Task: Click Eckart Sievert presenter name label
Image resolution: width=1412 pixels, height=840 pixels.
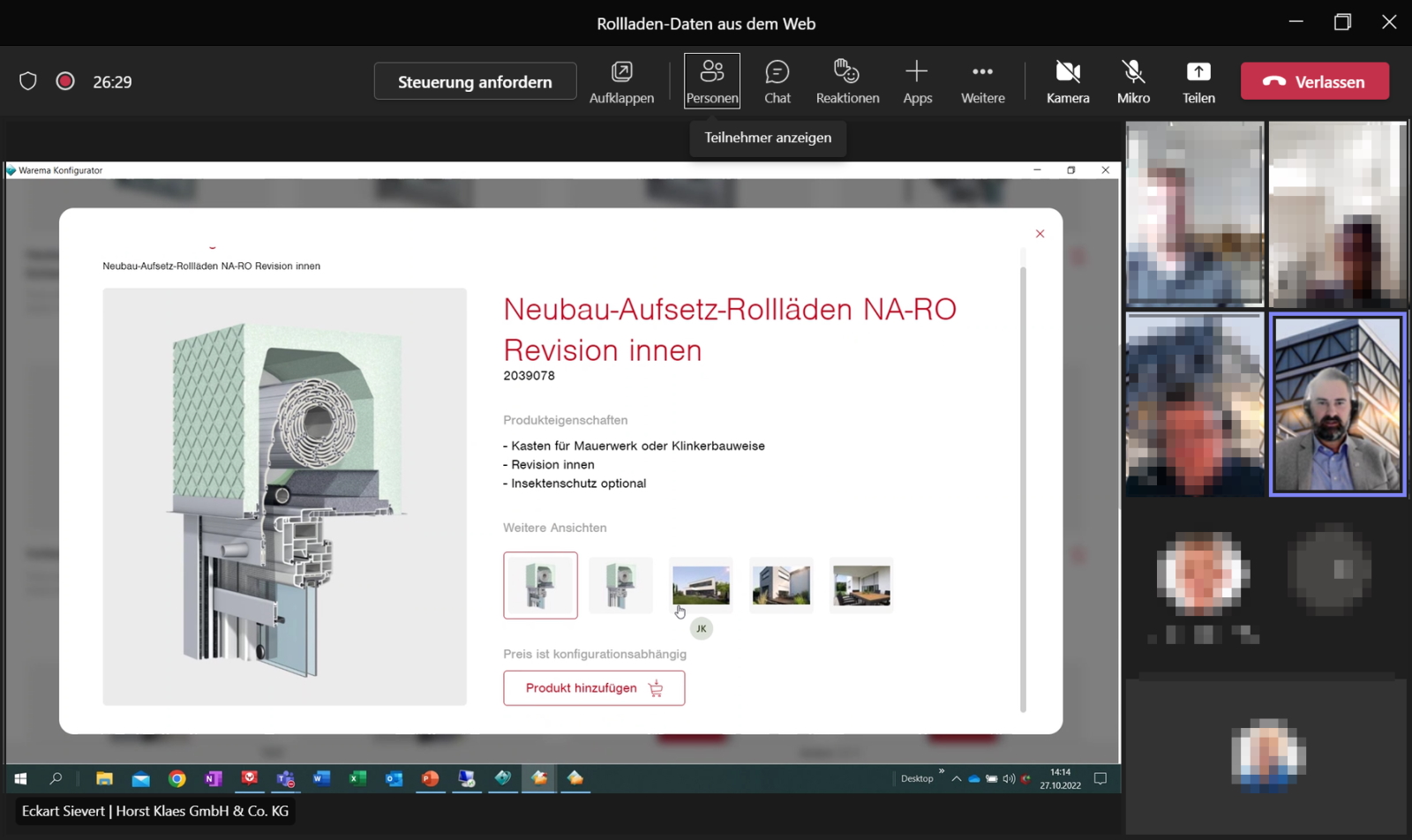Action: coord(155,811)
